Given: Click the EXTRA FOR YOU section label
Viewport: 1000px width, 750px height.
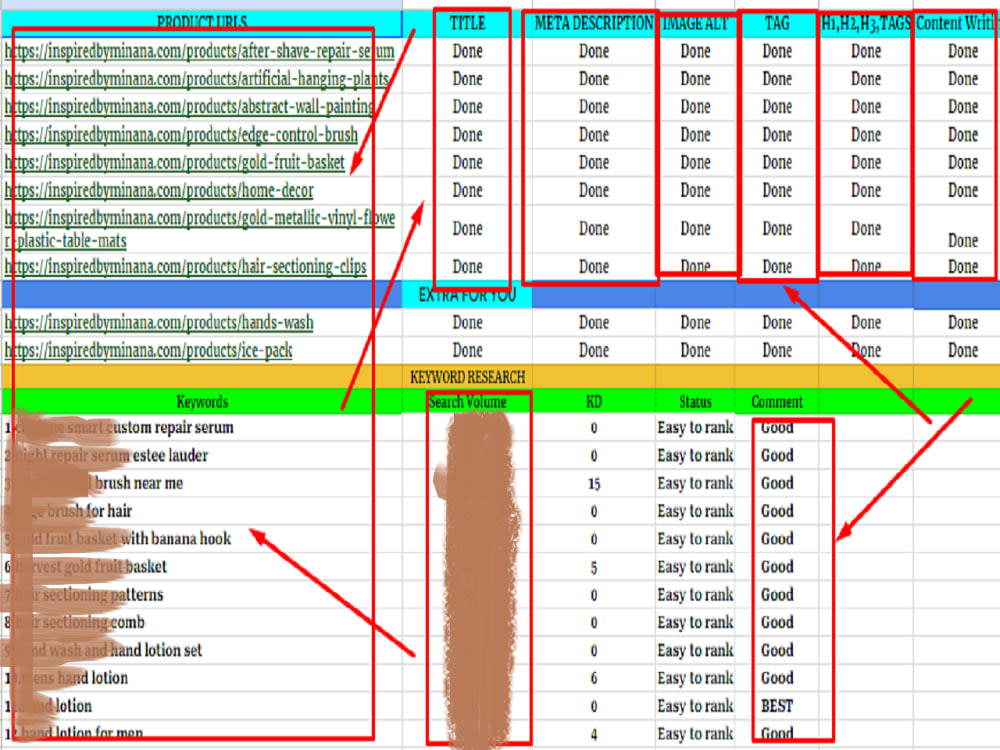Looking at the screenshot, I should [467, 295].
